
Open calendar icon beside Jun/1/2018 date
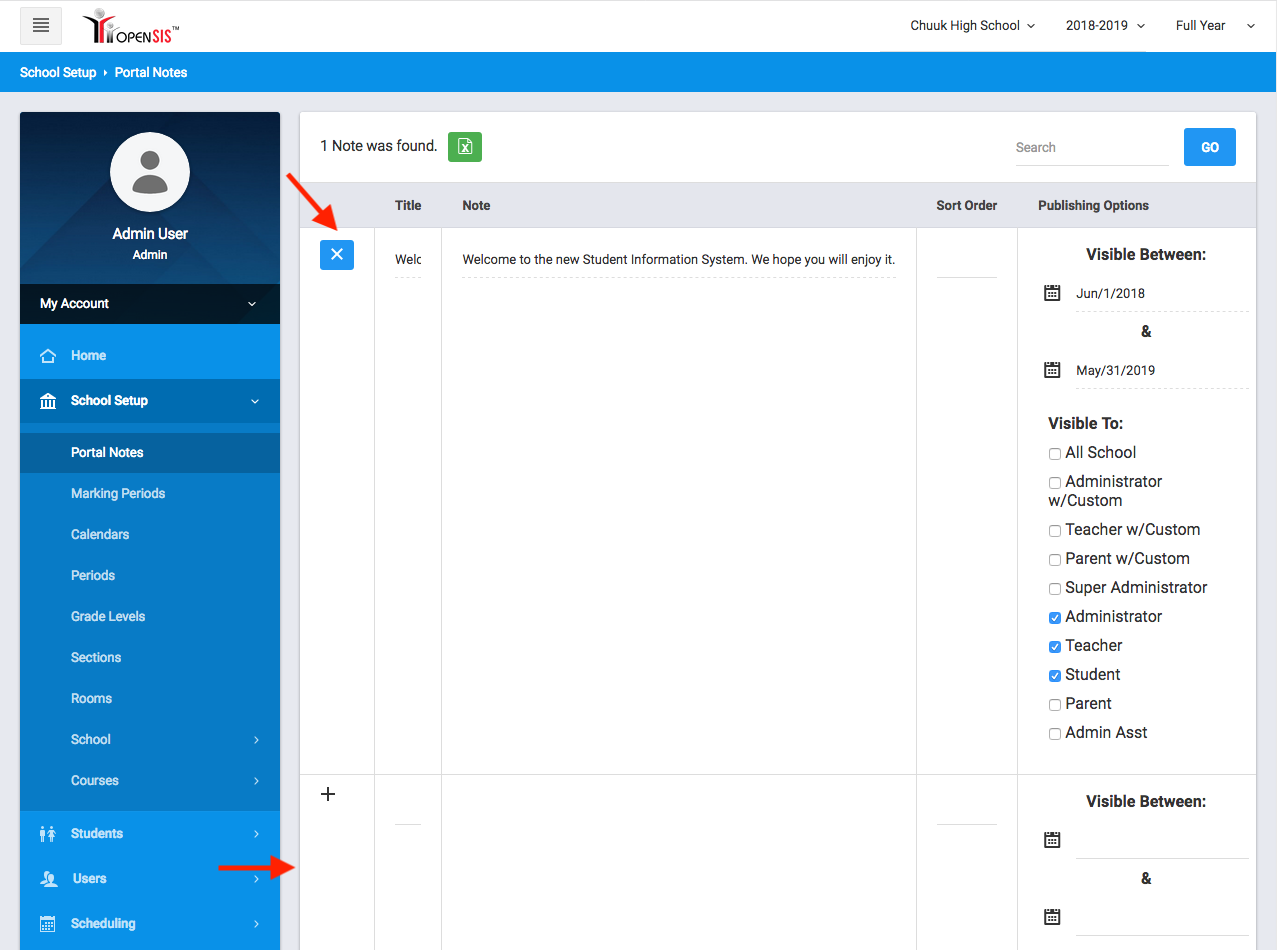point(1052,293)
